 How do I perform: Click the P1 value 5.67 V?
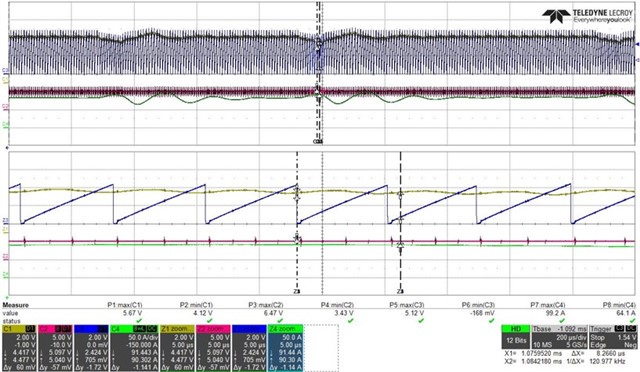[132, 313]
